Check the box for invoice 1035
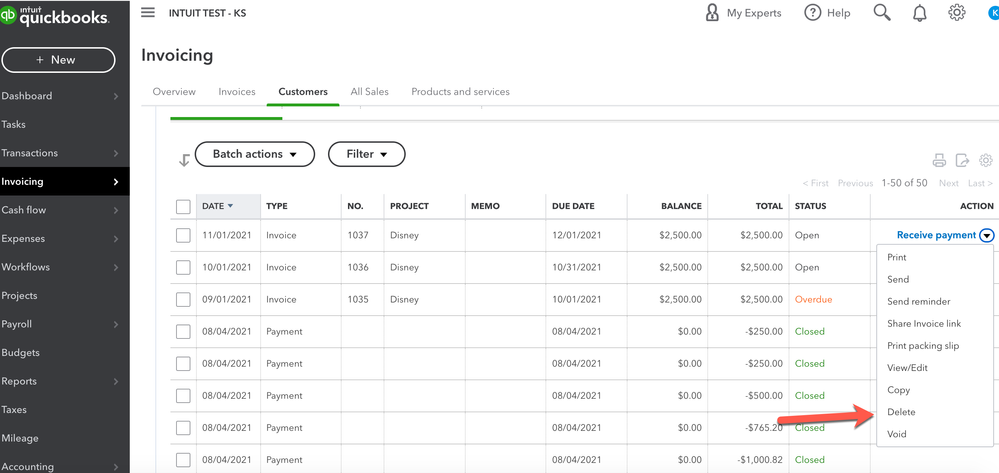Image resolution: width=999 pixels, height=473 pixels. (x=183, y=300)
